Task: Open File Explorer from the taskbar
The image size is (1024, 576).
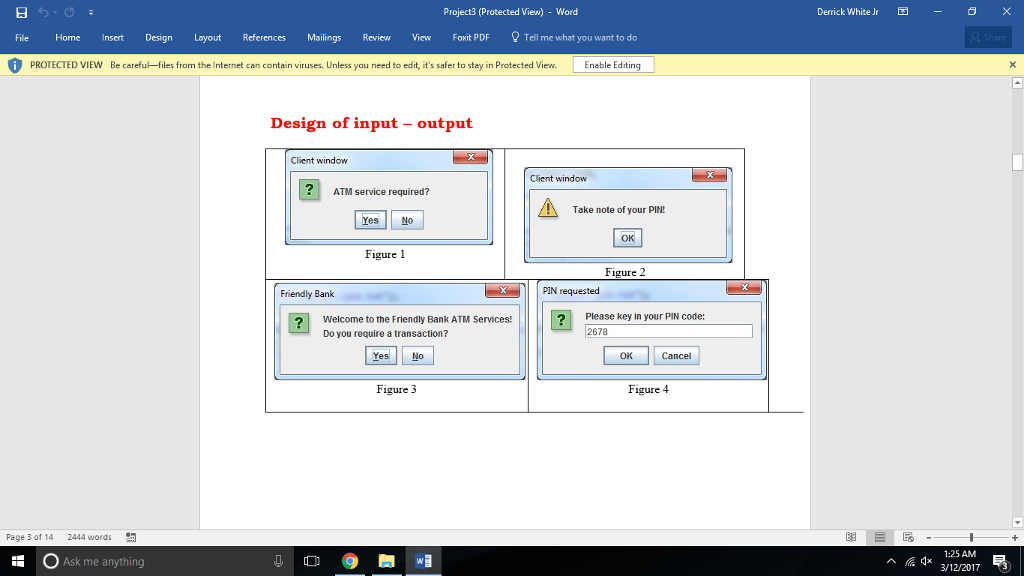Action: click(x=385, y=560)
